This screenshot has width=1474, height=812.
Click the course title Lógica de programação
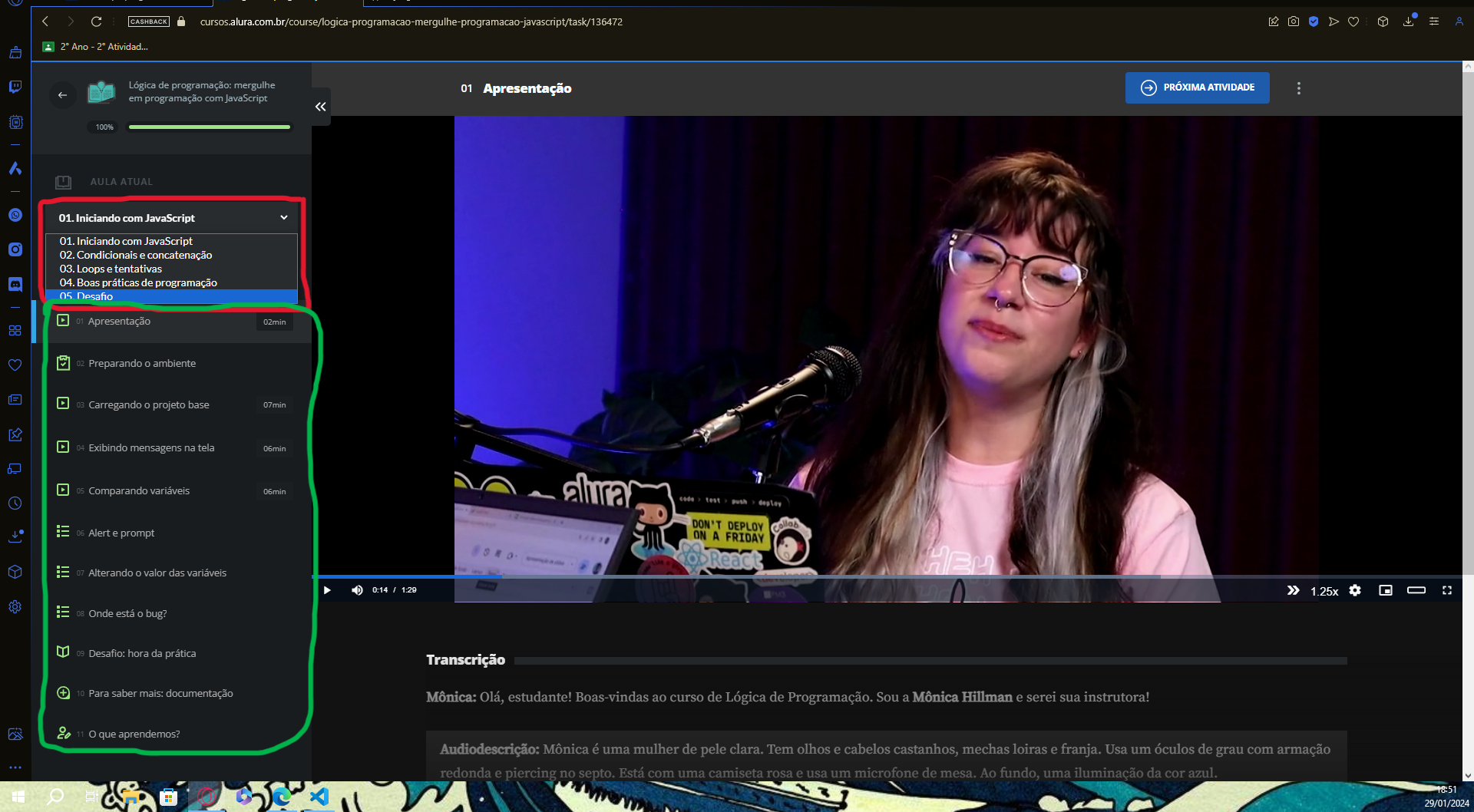(x=202, y=91)
